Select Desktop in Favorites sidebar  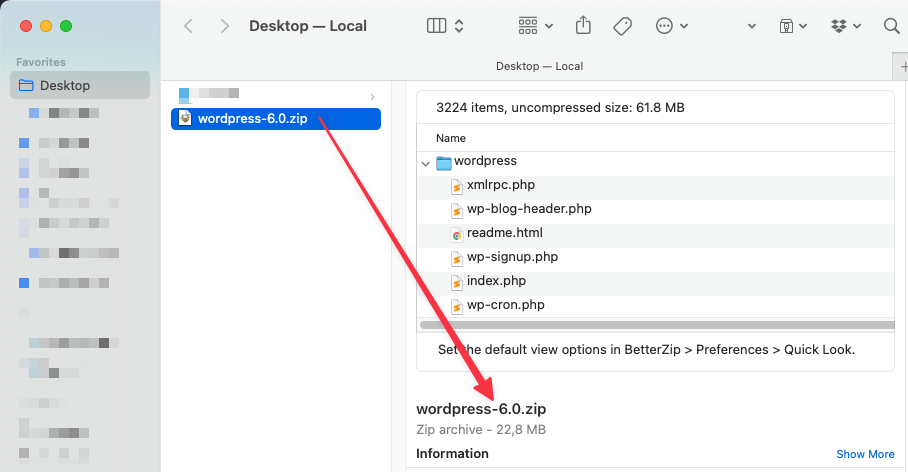click(80, 85)
